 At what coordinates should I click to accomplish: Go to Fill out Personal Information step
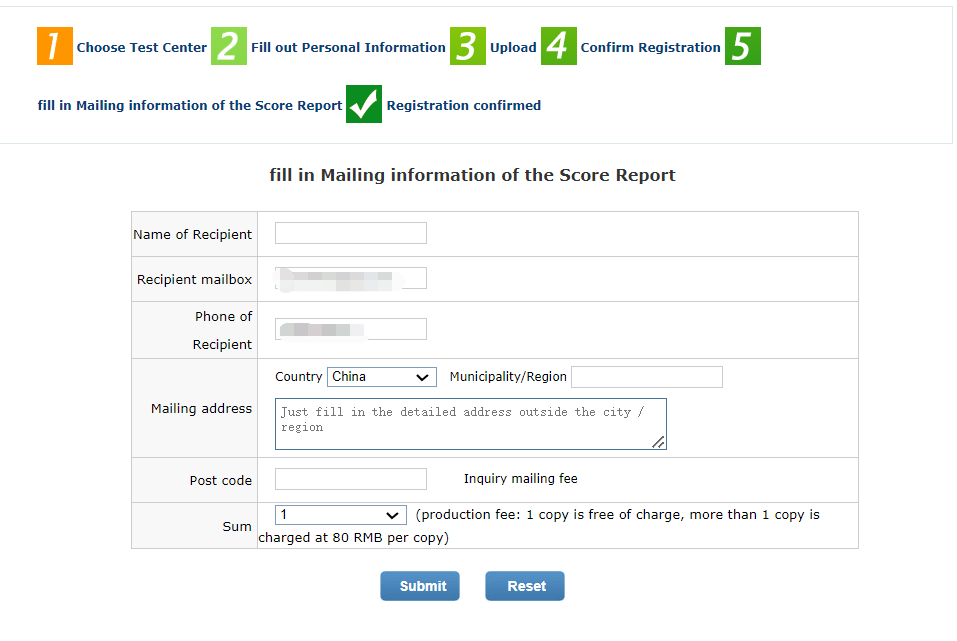(348, 47)
